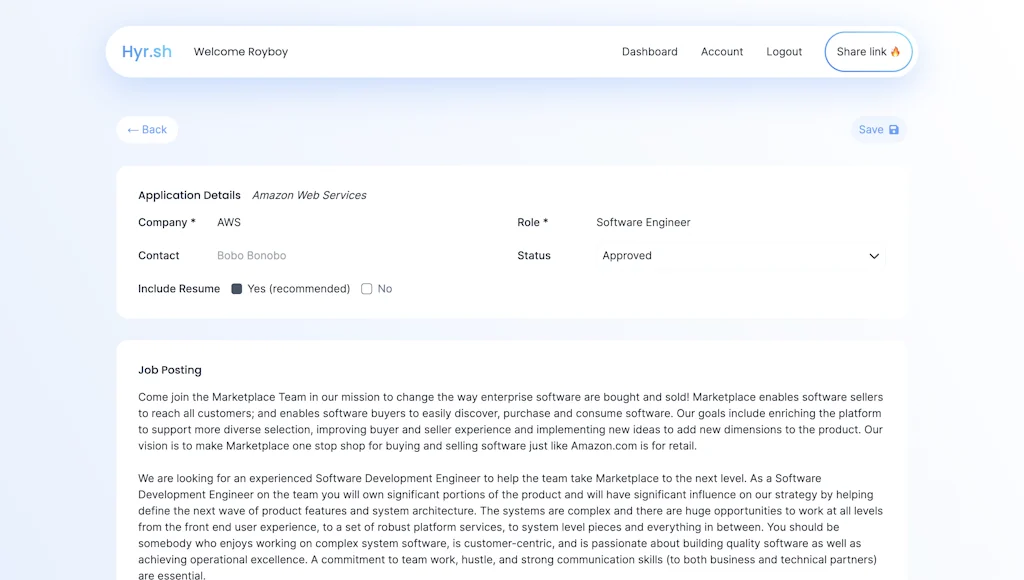Click the second Job Posting paragraph

click(510, 527)
